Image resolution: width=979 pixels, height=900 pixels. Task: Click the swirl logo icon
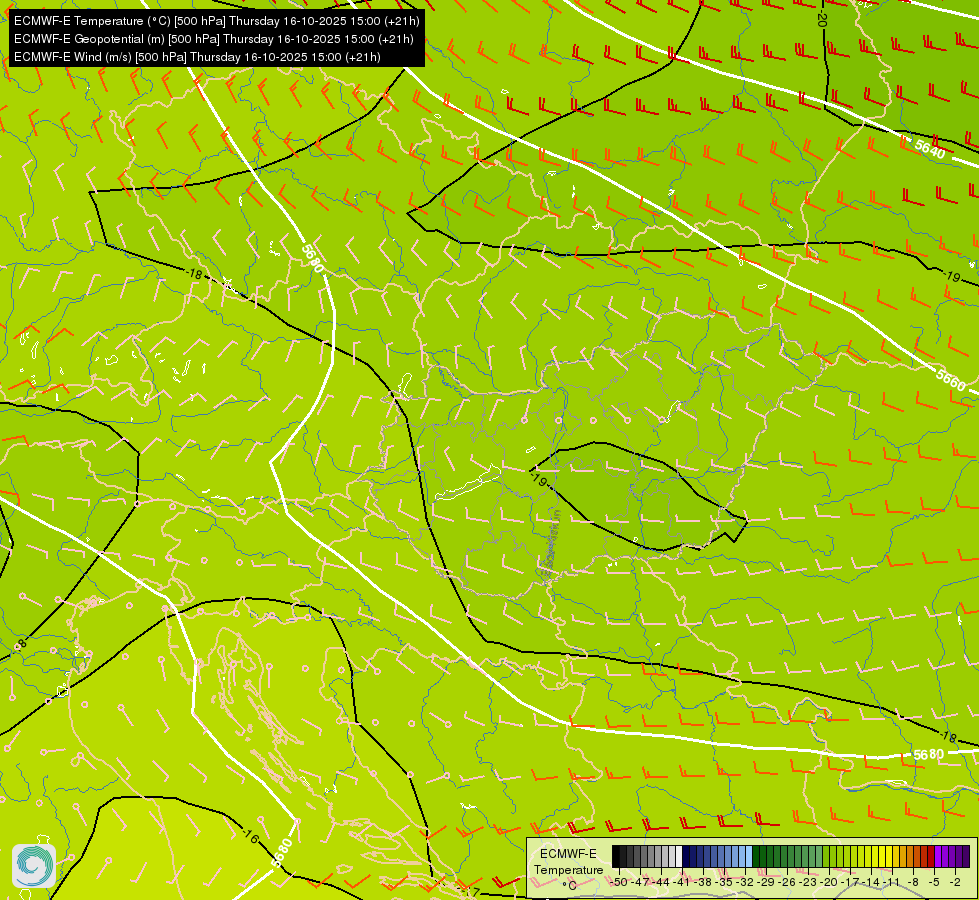[x=34, y=866]
